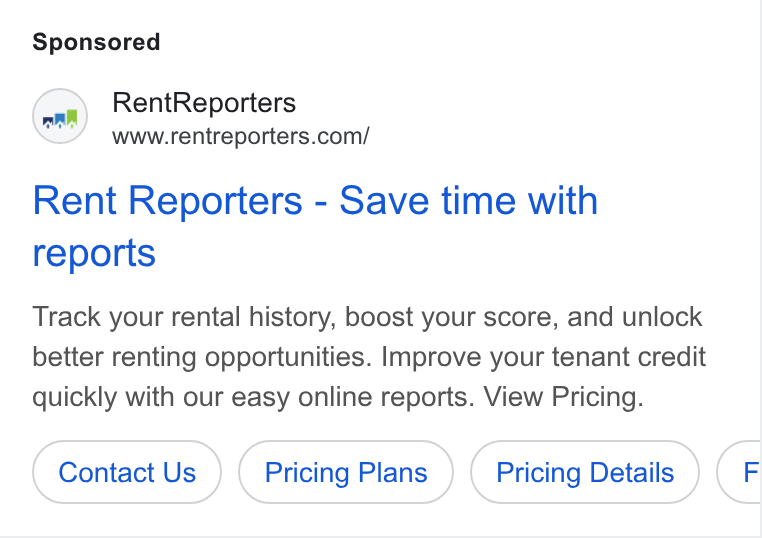Click the Sponsored label
The width and height of the screenshot is (762, 538).
click(96, 42)
